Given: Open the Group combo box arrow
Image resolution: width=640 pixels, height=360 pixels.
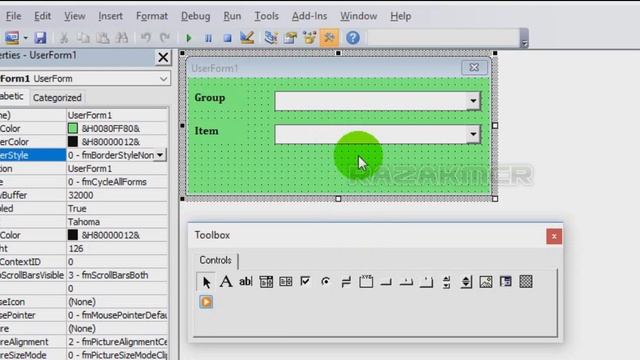Looking at the screenshot, I should point(473,101).
